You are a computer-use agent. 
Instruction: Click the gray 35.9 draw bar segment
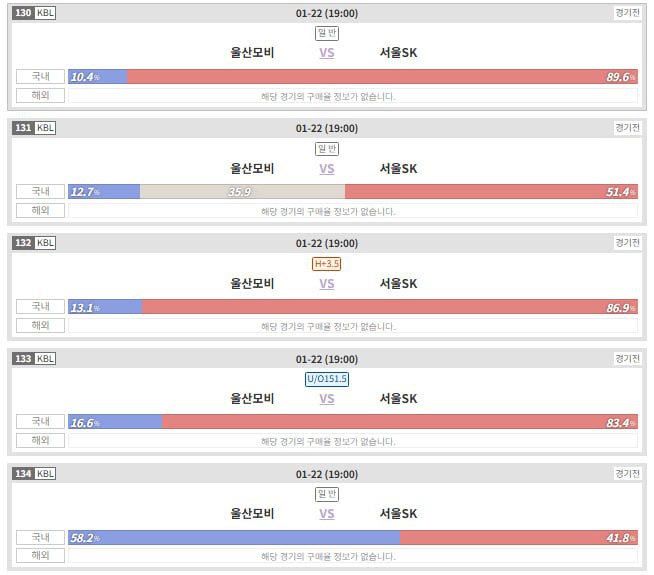[x=242, y=192]
